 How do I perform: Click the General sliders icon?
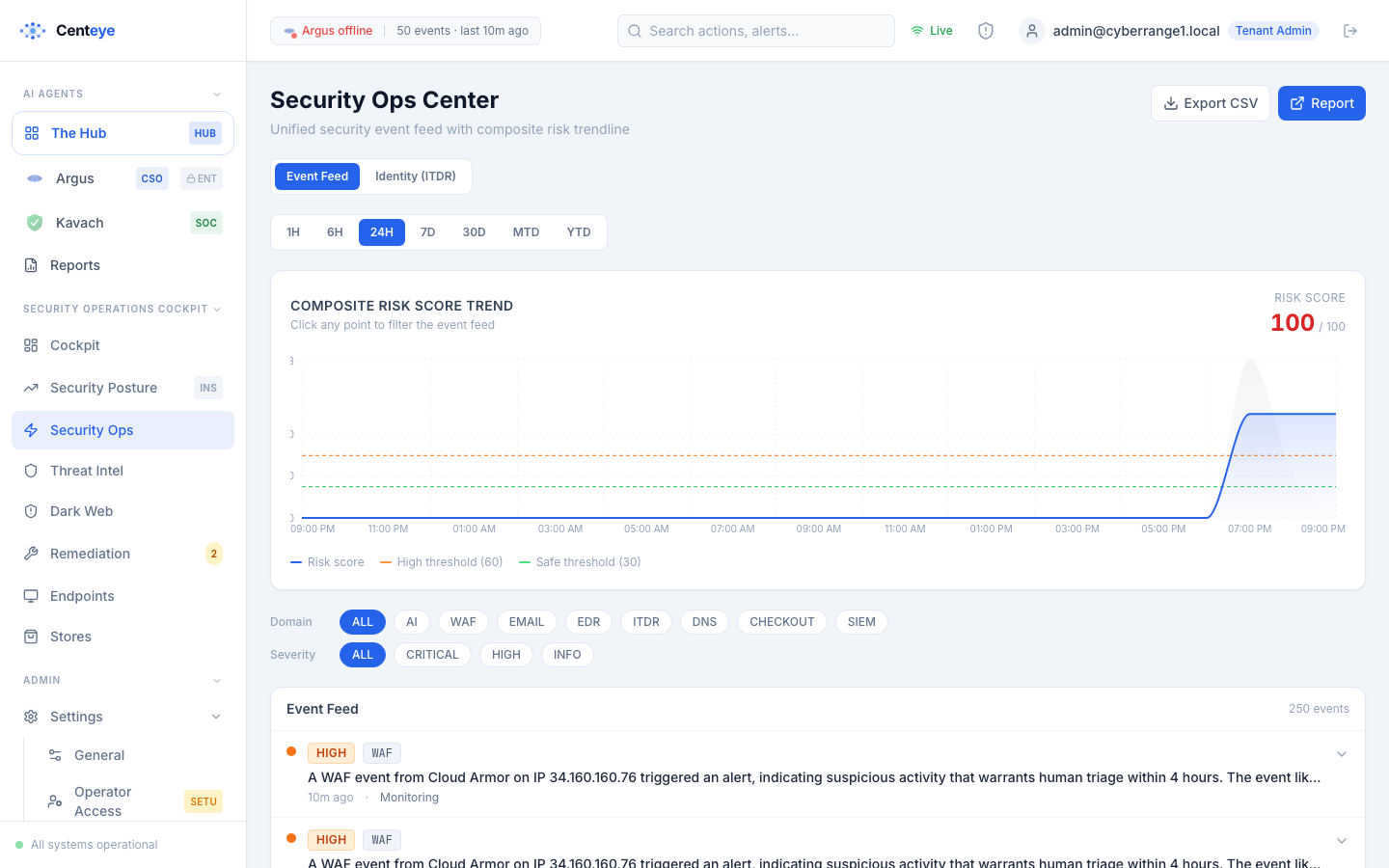pyautogui.click(x=55, y=755)
